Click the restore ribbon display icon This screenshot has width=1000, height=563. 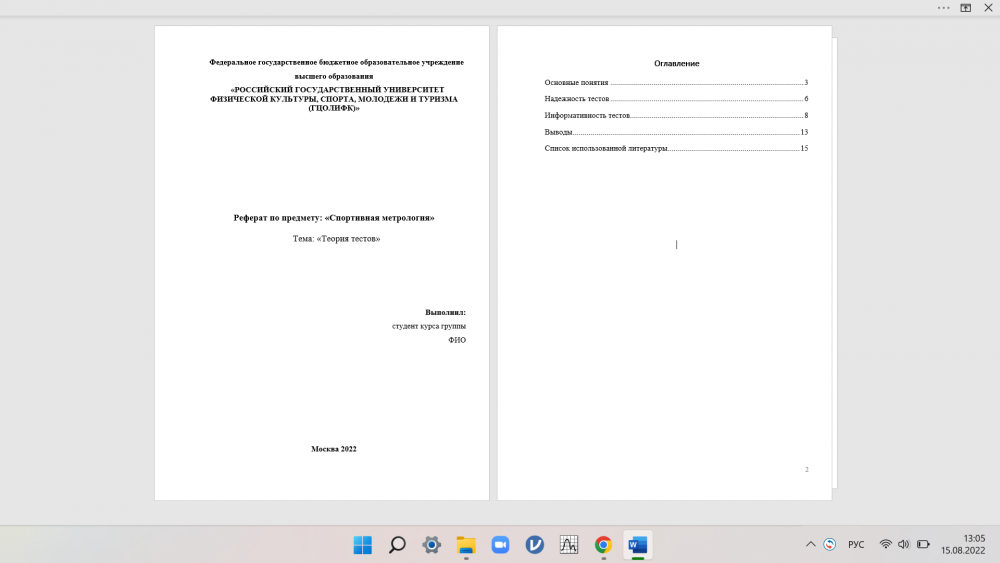966,8
